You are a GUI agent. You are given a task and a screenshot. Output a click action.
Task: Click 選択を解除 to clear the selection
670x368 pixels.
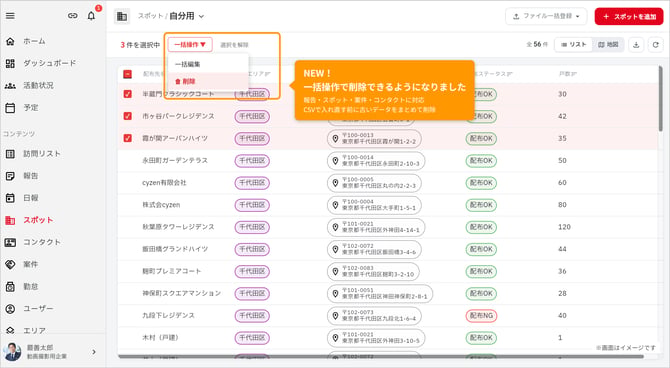coord(234,45)
